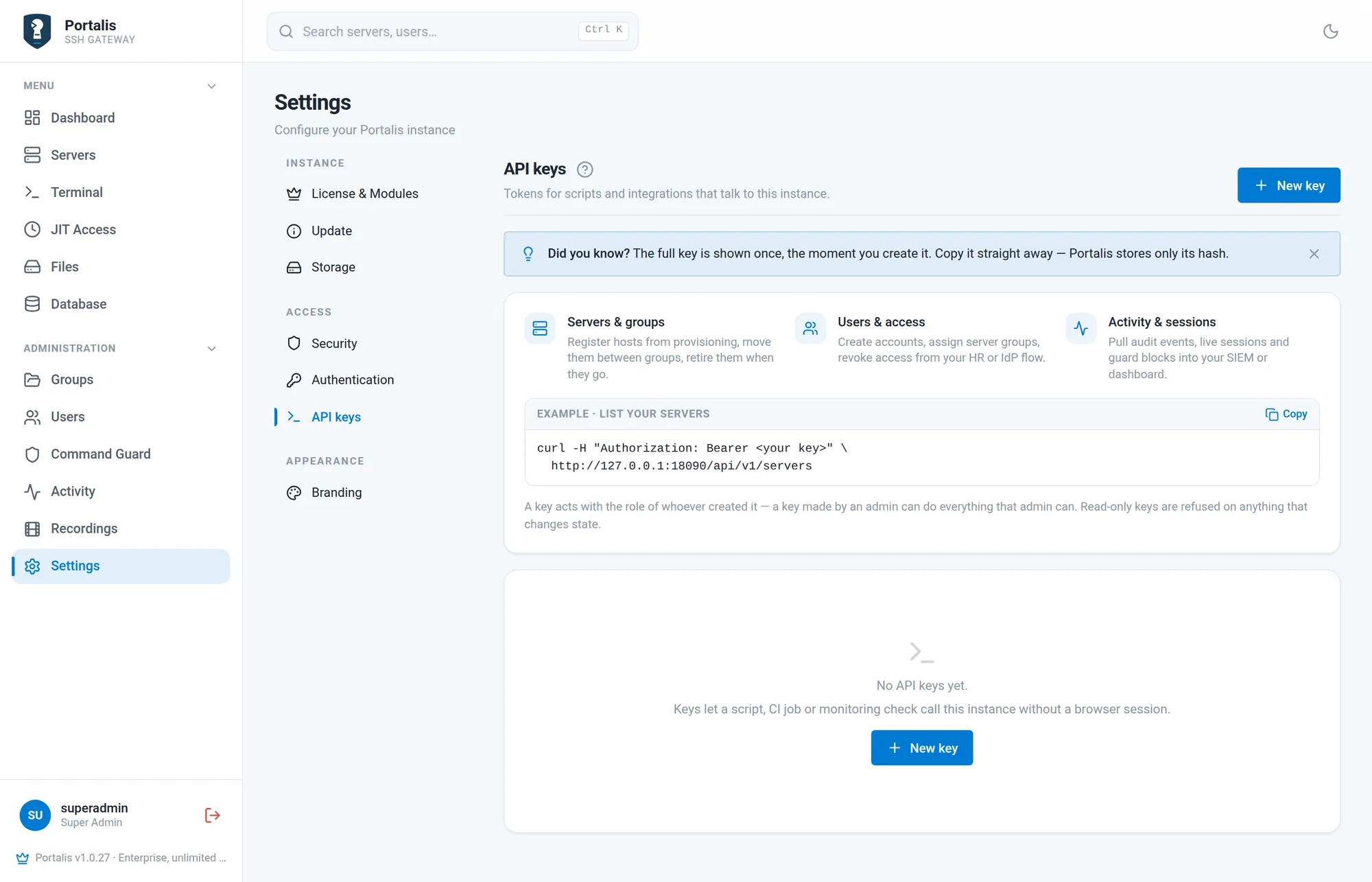Click the help icon beside API keys
1372x882 pixels.
pyautogui.click(x=584, y=170)
